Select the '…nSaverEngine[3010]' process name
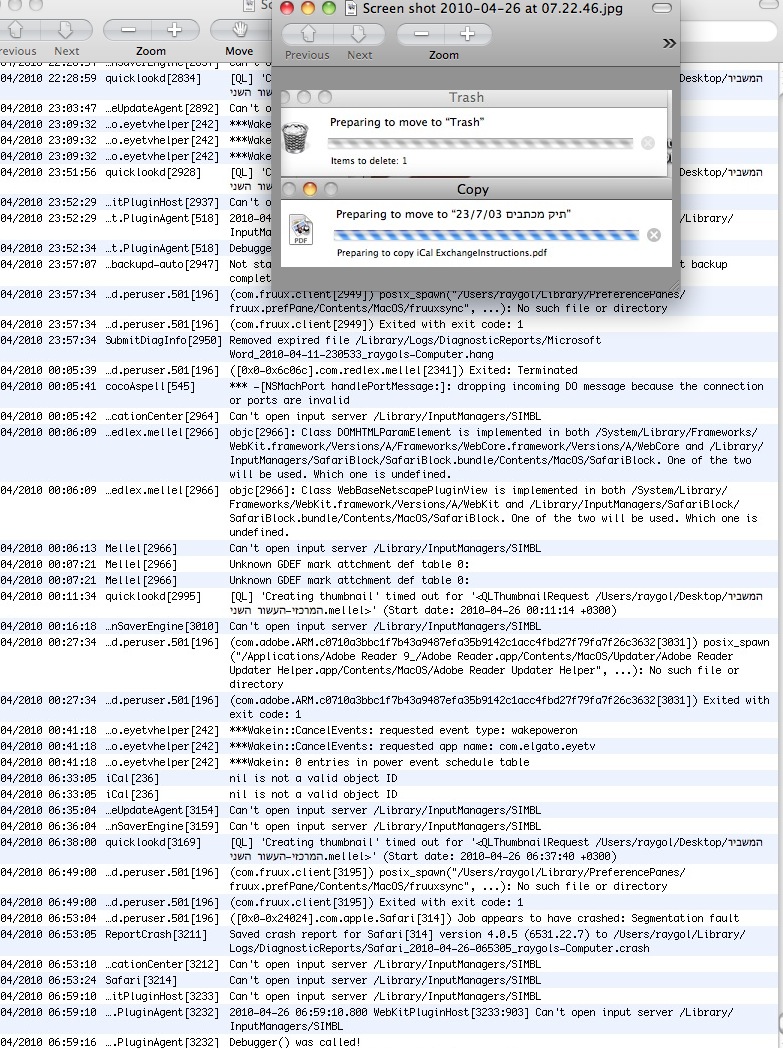 click(162, 626)
